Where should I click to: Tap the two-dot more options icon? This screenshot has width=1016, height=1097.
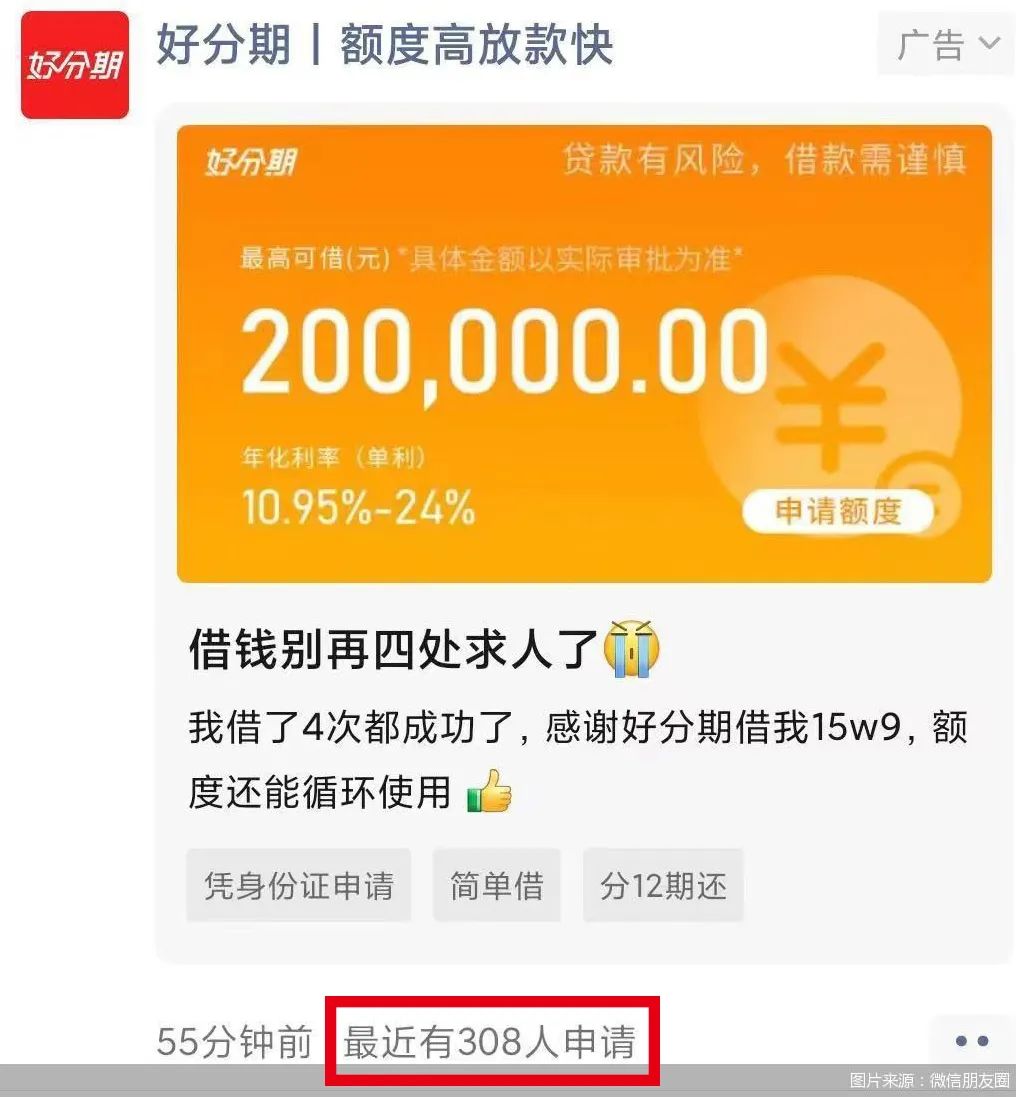click(972, 1041)
